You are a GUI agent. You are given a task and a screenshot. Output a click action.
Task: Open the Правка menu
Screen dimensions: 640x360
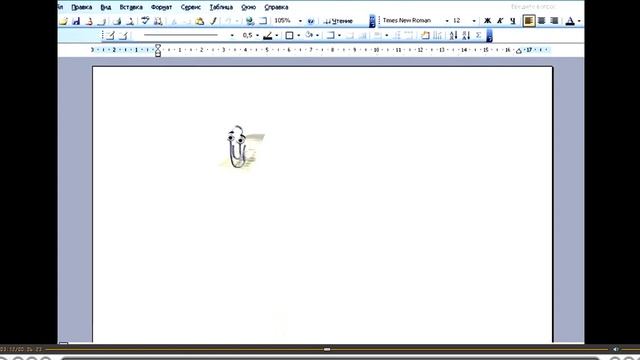(x=82, y=7)
